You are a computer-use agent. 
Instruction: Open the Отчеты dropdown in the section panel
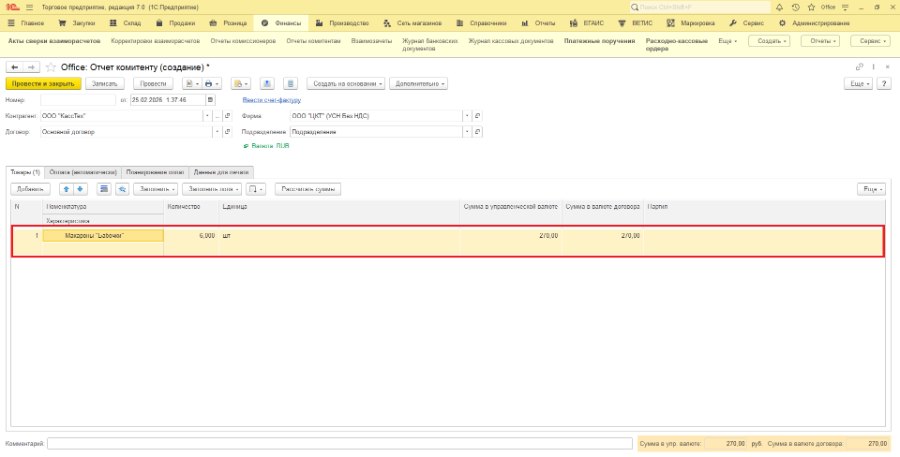[x=820, y=41]
